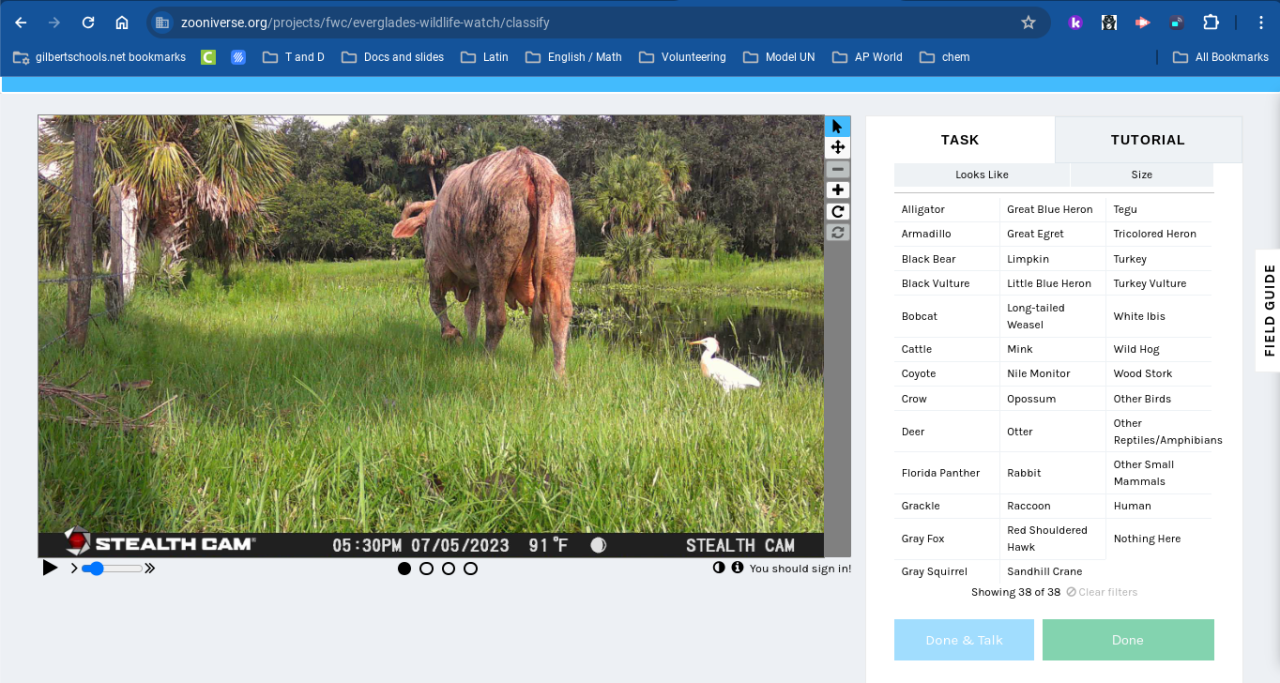The height and width of the screenshot is (683, 1280).
Task: Choose Tricolored Heron option
Action: [1159, 233]
